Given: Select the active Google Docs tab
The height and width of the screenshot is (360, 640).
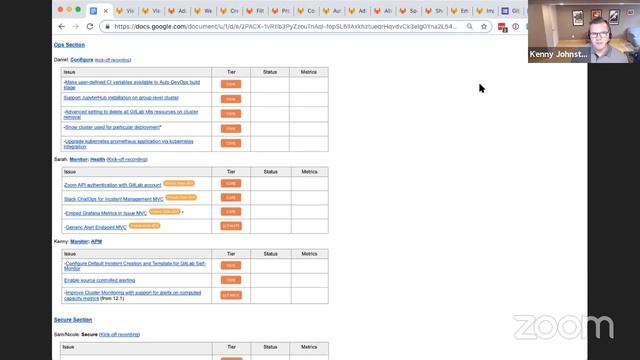Looking at the screenshot, I should pyautogui.click(x=99, y=11).
